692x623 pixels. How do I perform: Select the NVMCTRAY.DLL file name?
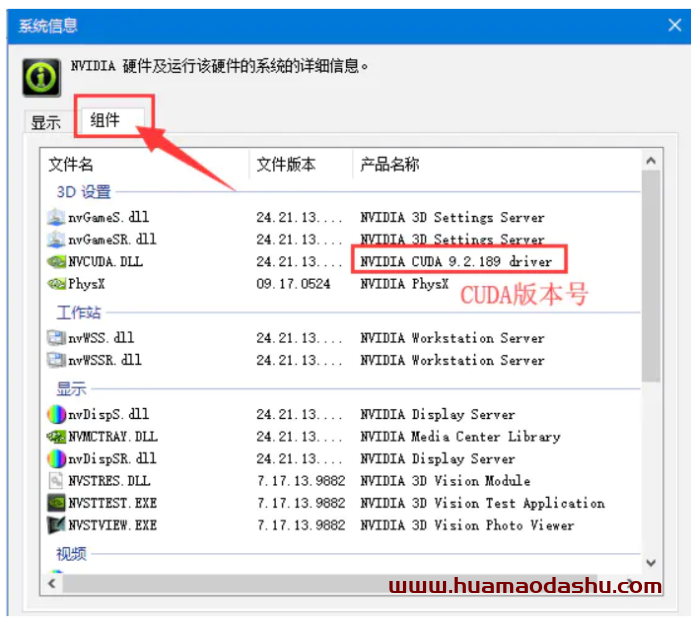pos(113,437)
